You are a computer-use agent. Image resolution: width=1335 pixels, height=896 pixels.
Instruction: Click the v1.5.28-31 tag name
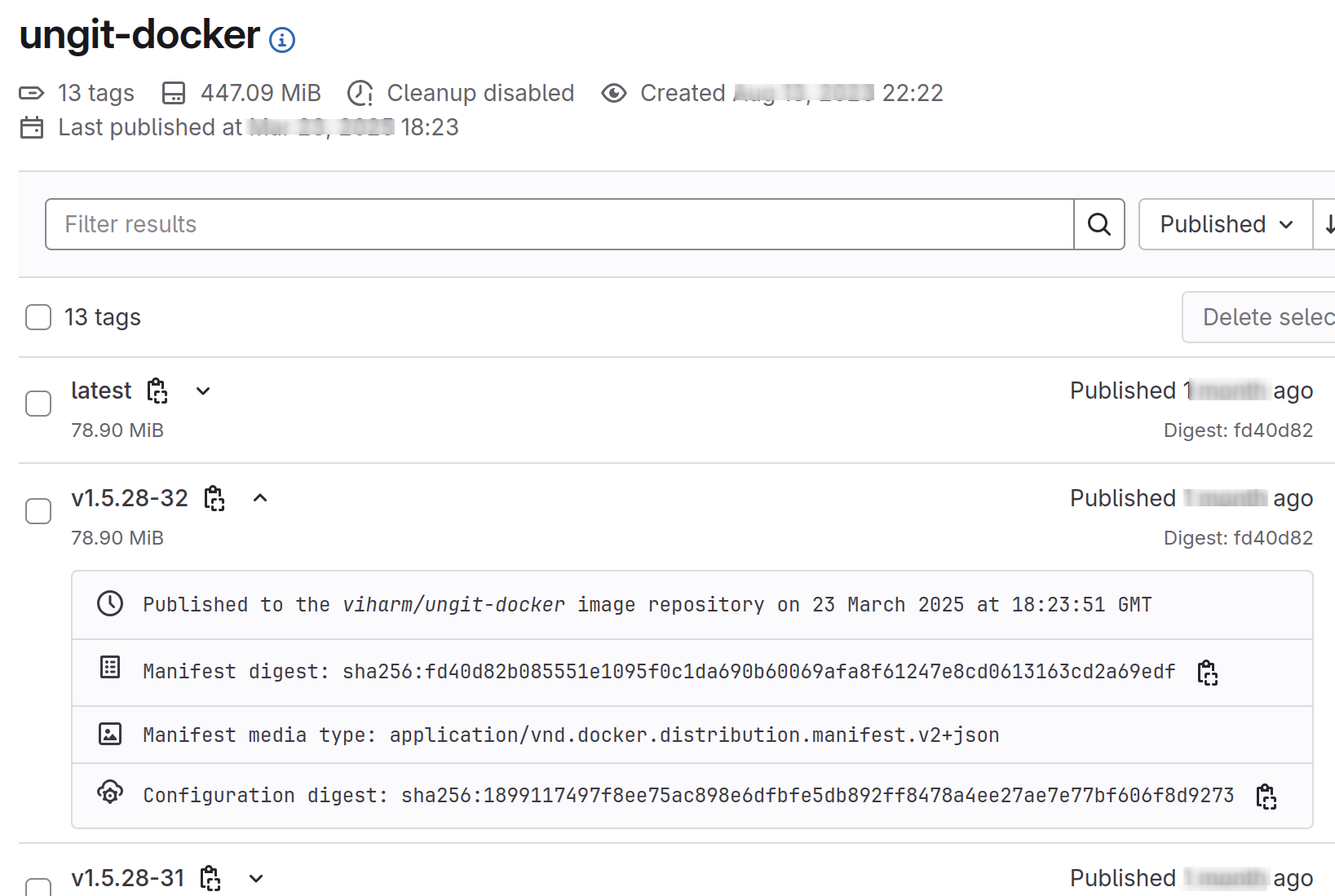tap(128, 878)
